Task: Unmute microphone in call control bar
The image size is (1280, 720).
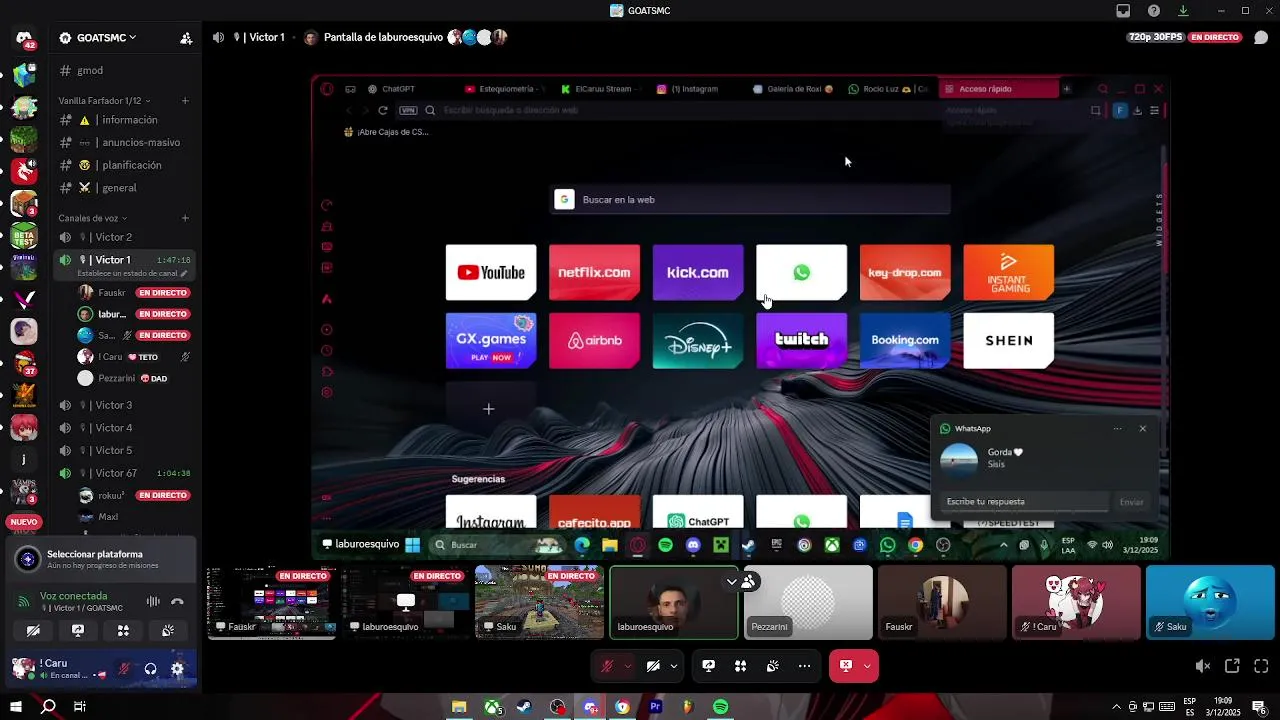Action: click(606, 666)
